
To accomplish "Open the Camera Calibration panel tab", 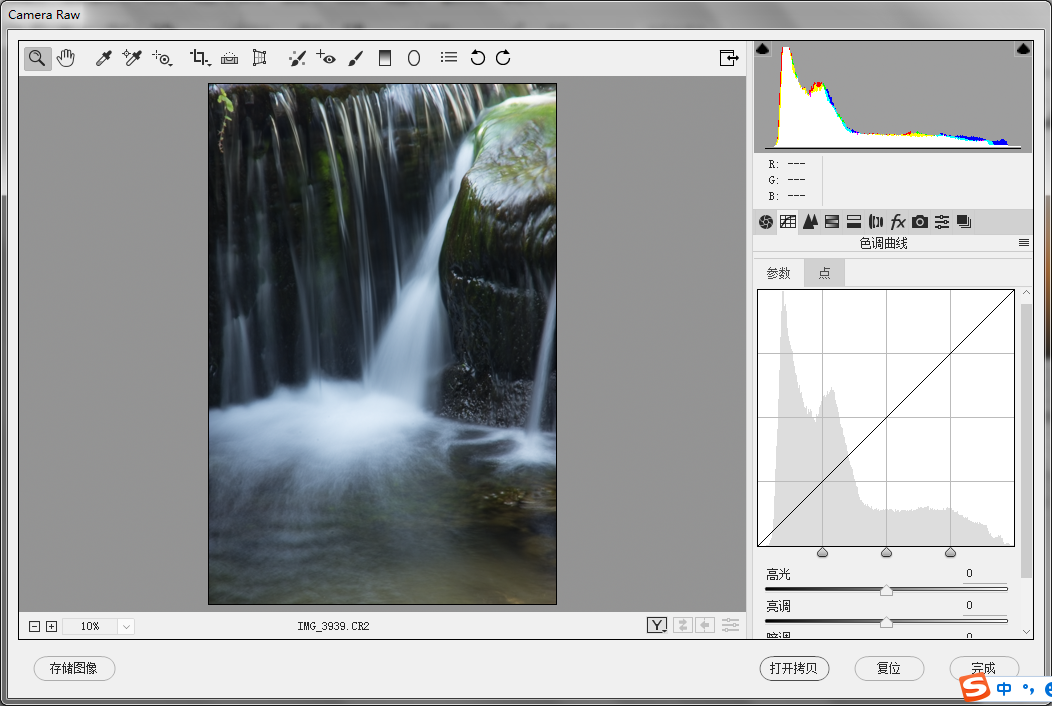I will pos(920,222).
